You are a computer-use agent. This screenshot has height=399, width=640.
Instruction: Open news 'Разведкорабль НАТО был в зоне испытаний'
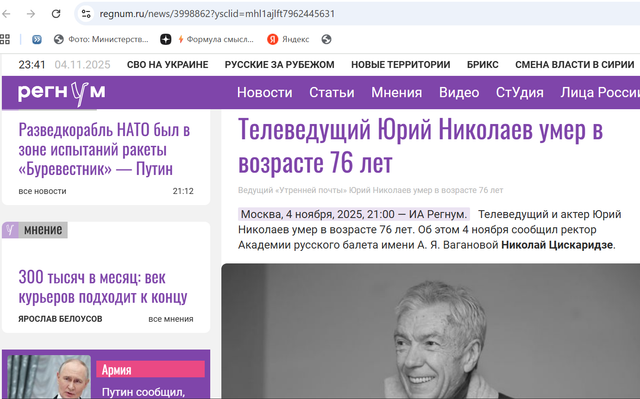click(104, 149)
